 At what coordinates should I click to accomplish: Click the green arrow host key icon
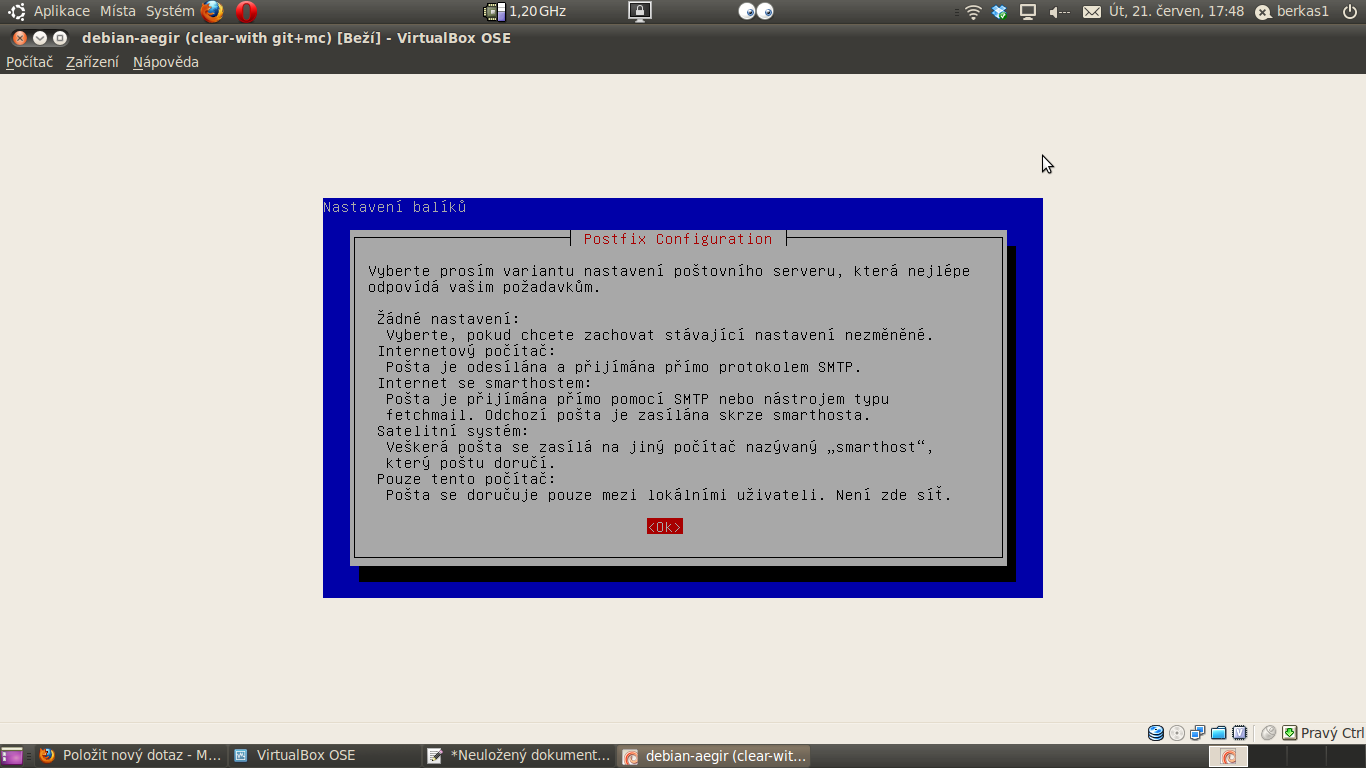point(1290,733)
